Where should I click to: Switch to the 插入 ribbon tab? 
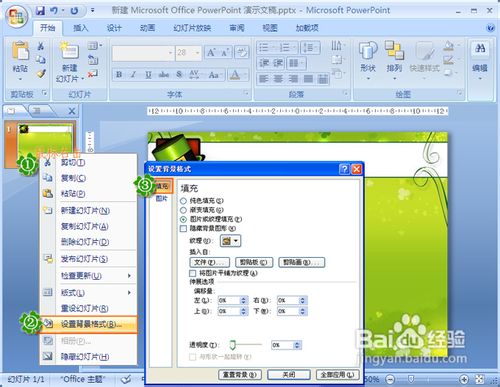[81, 28]
